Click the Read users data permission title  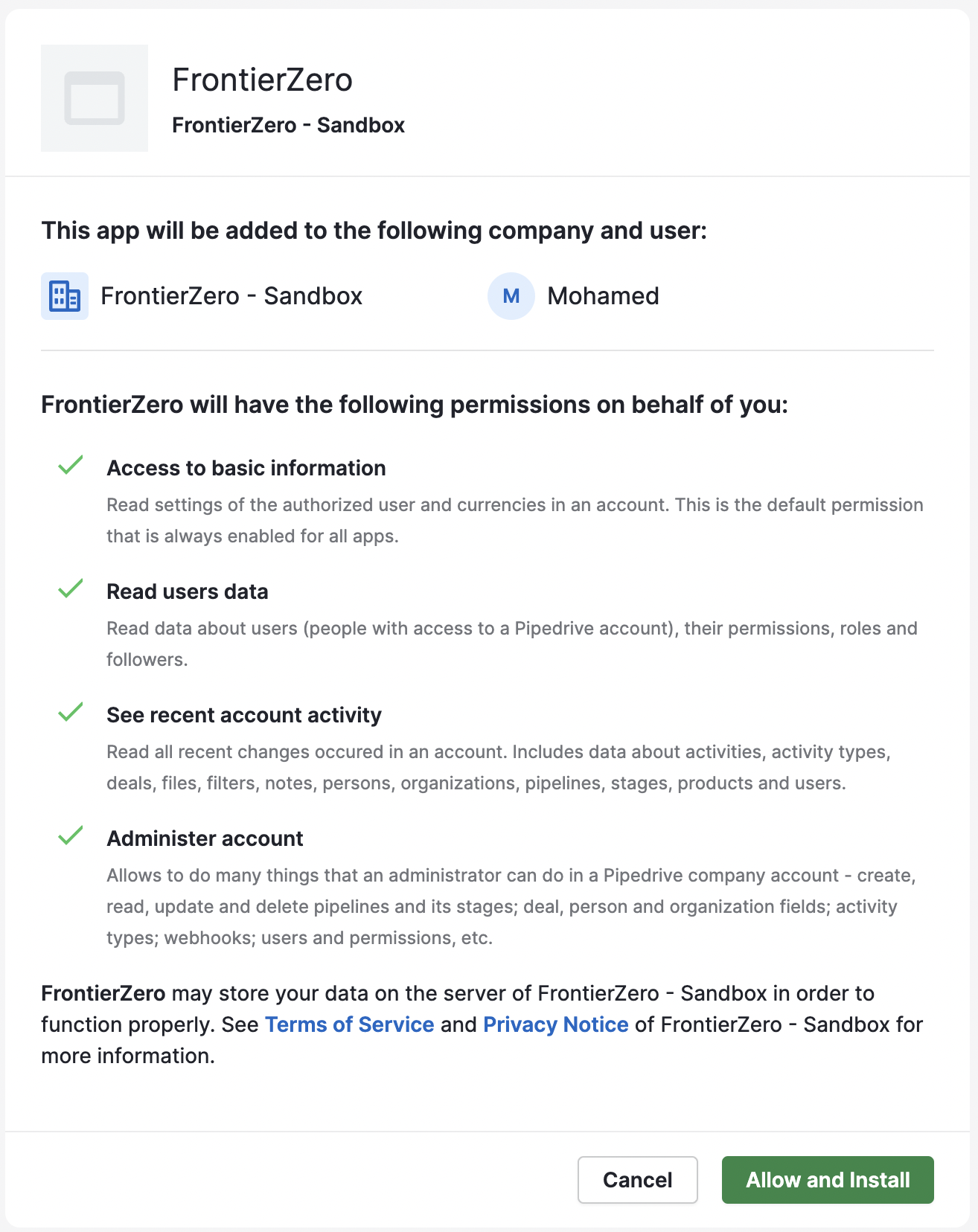(x=187, y=591)
